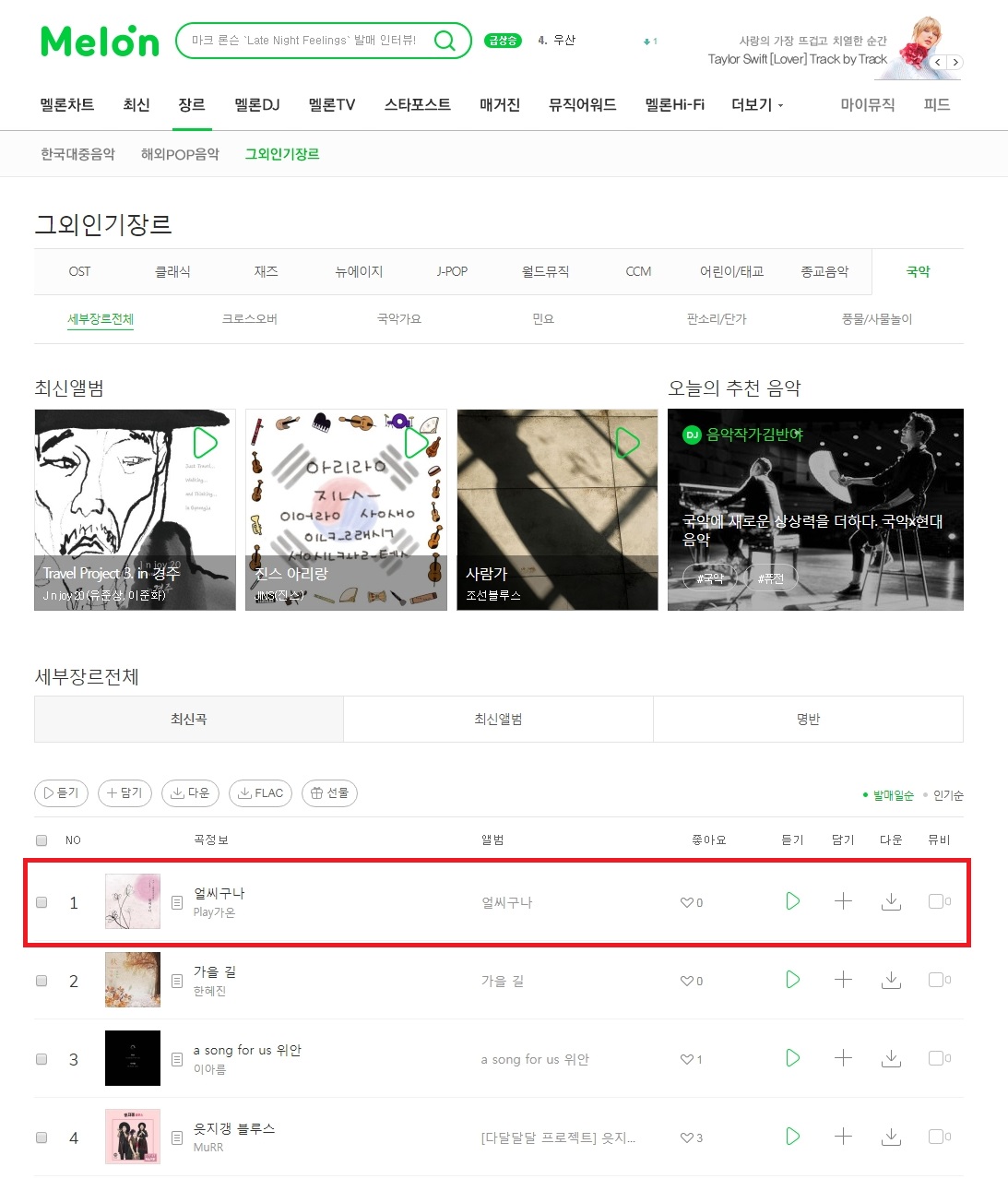The height and width of the screenshot is (1179, 1008).
Task: Check the select-all checkbox beside NO
Action: pos(42,840)
